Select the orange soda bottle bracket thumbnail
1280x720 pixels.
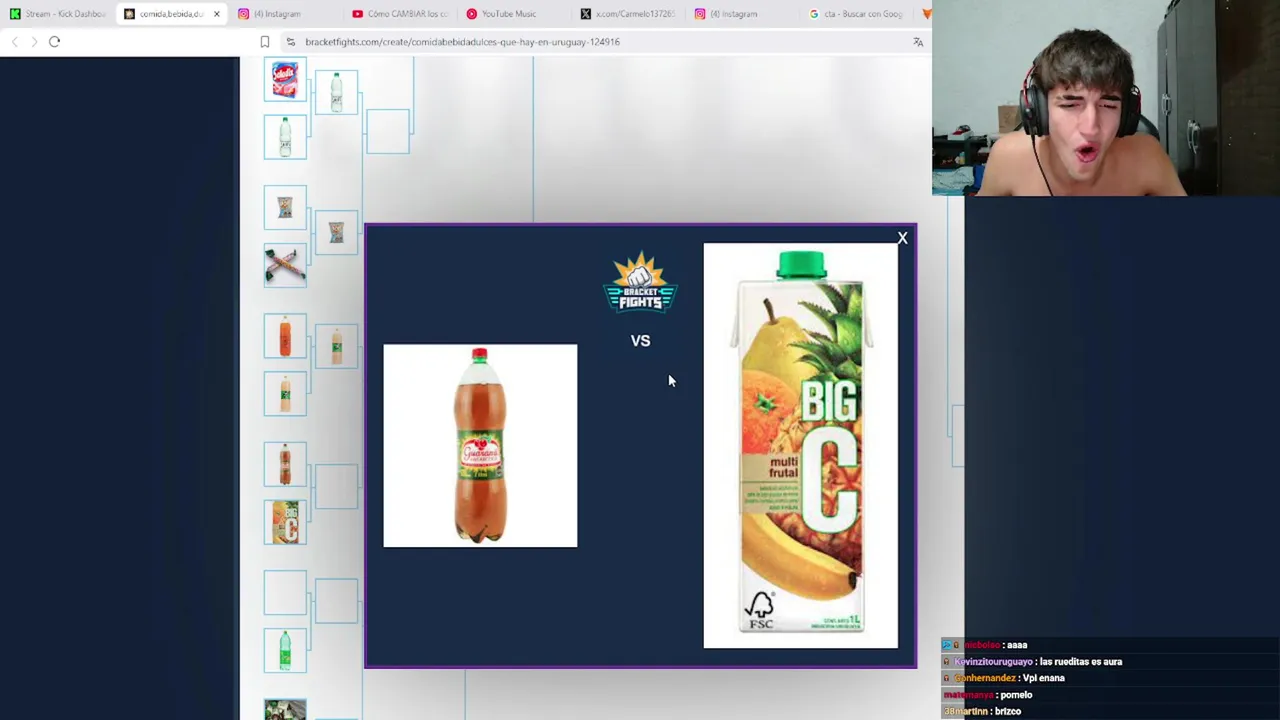(285, 336)
